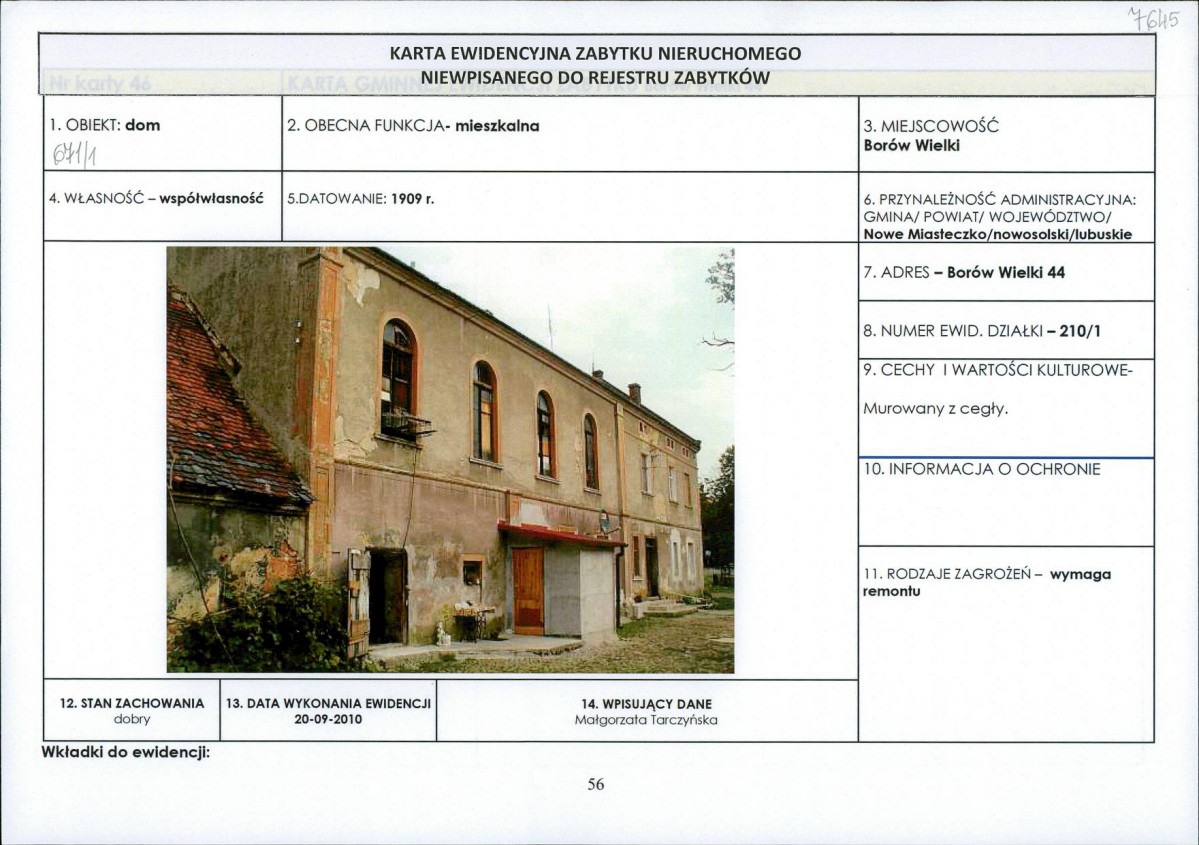Select the DATOWANIE 1909 r. entry

pos(360,197)
